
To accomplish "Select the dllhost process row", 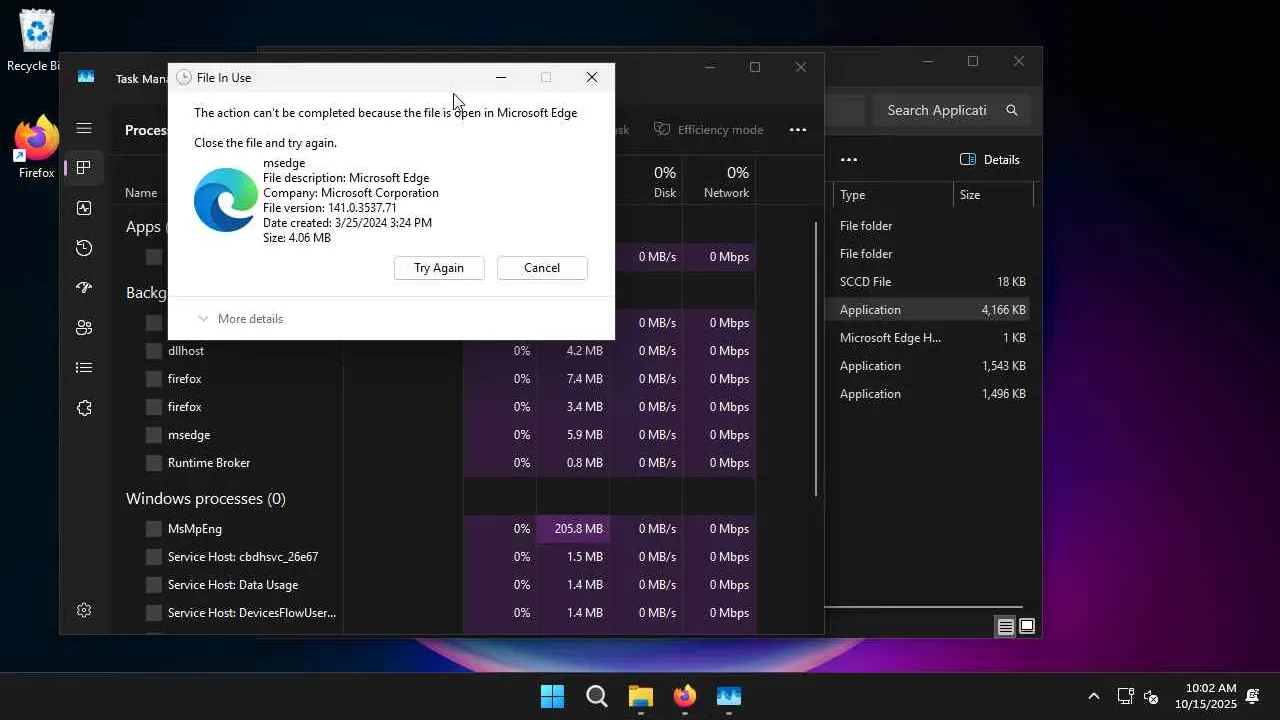I will 440,351.
